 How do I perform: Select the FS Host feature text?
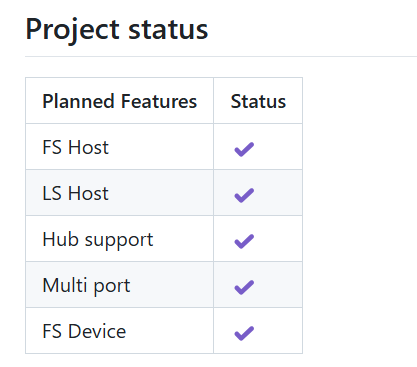click(75, 147)
